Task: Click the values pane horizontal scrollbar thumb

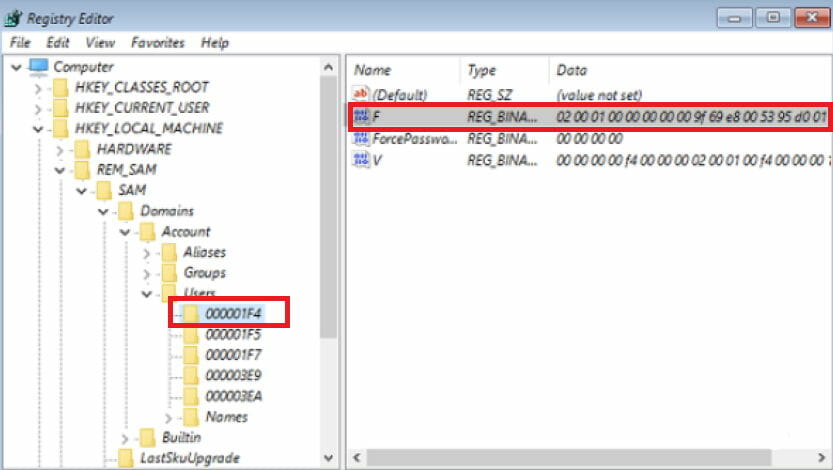Action: tap(568, 457)
